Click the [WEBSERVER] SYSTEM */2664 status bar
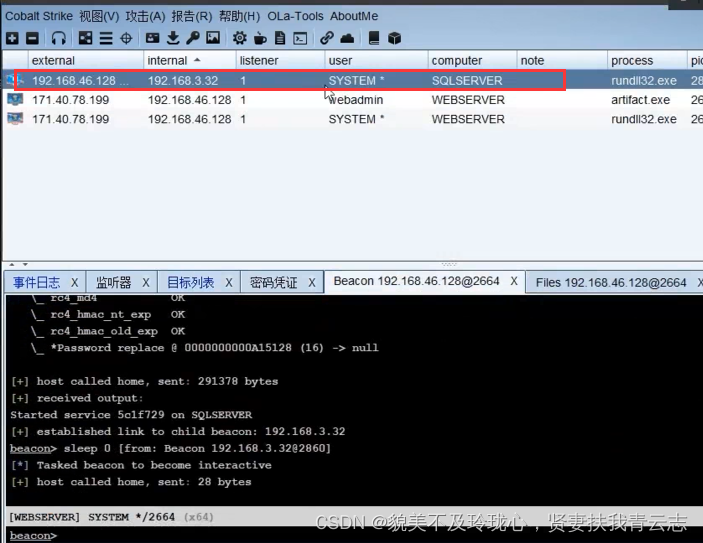The height and width of the screenshot is (543, 703). (x=352, y=517)
